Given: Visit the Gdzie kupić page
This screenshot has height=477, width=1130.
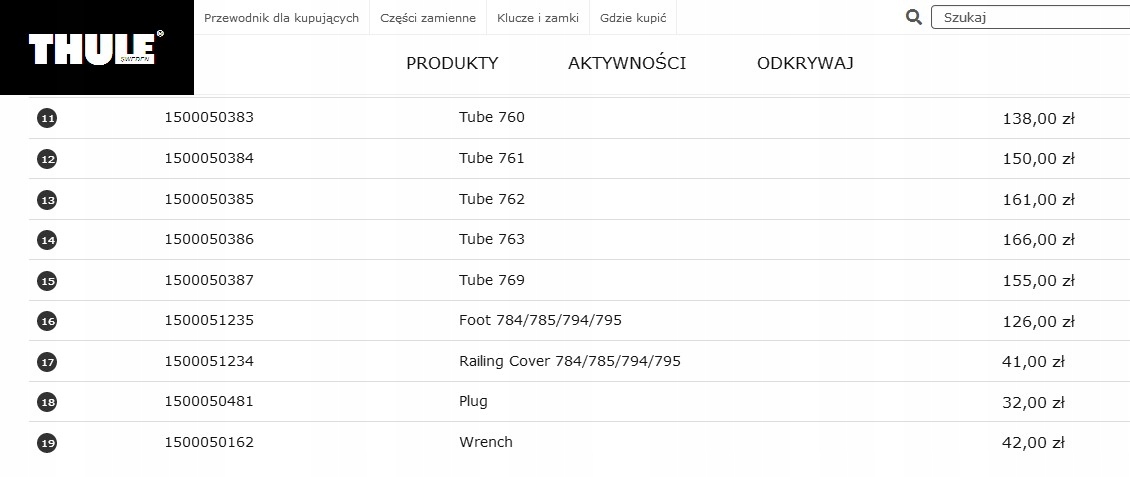Looking at the screenshot, I should (633, 18).
